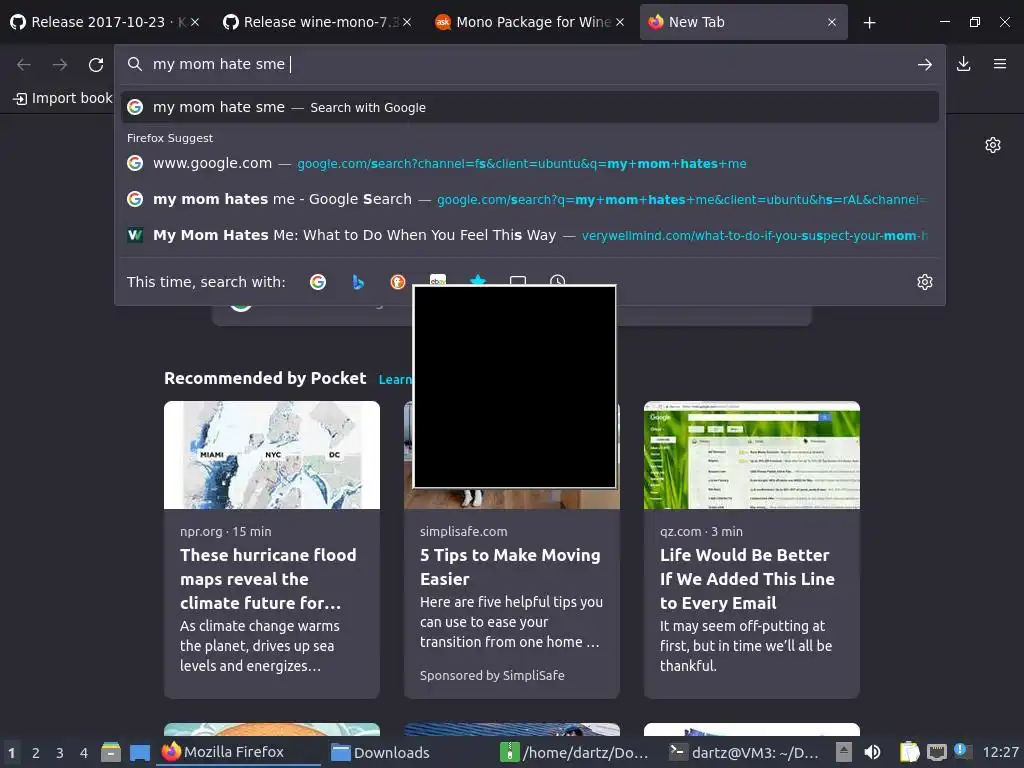Open the Learn more link by Pocket
The height and width of the screenshot is (768, 1024).
click(x=395, y=379)
